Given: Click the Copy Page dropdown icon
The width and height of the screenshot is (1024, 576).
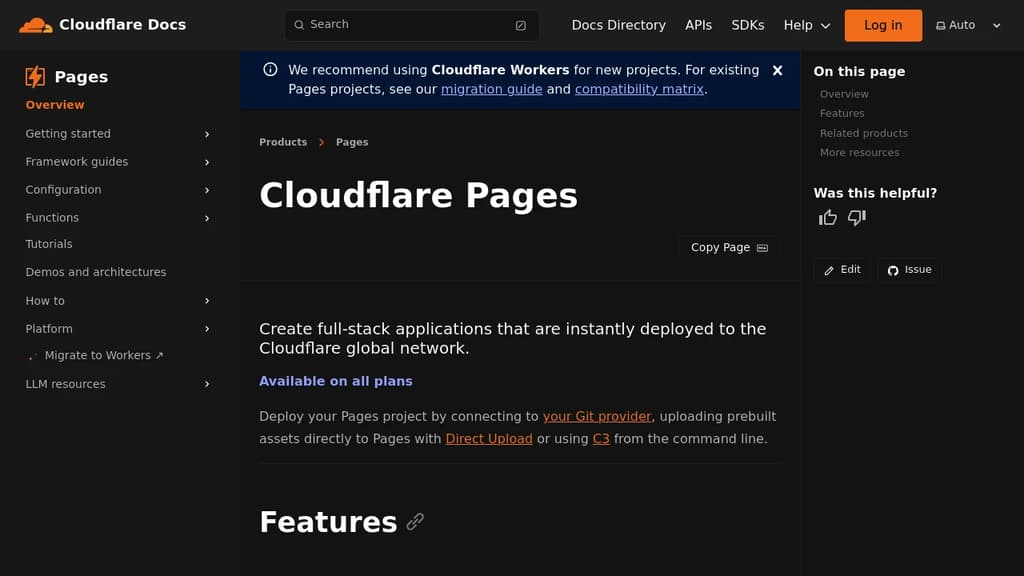Looking at the screenshot, I should point(762,248).
